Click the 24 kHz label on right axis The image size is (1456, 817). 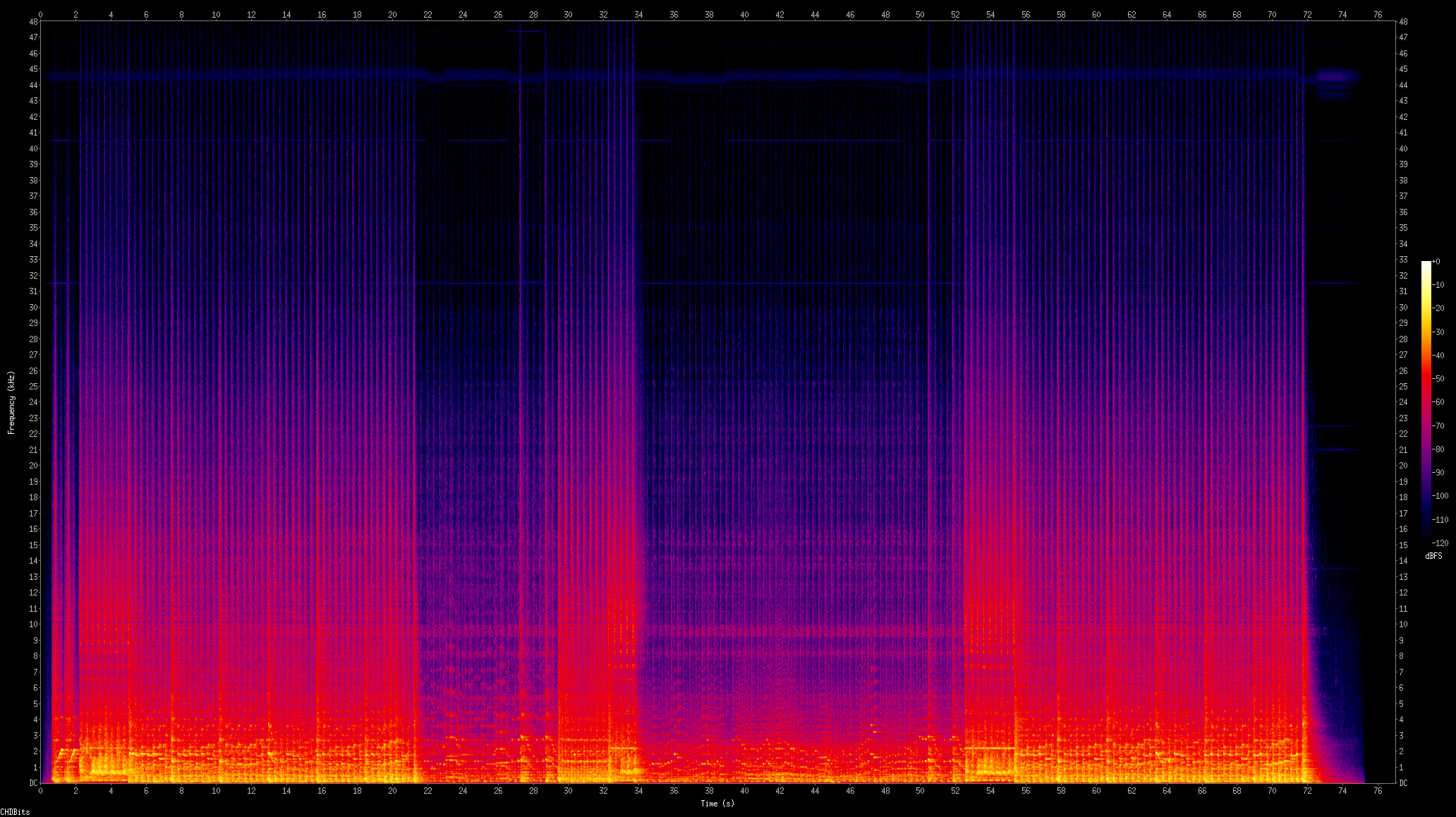coord(1404,402)
